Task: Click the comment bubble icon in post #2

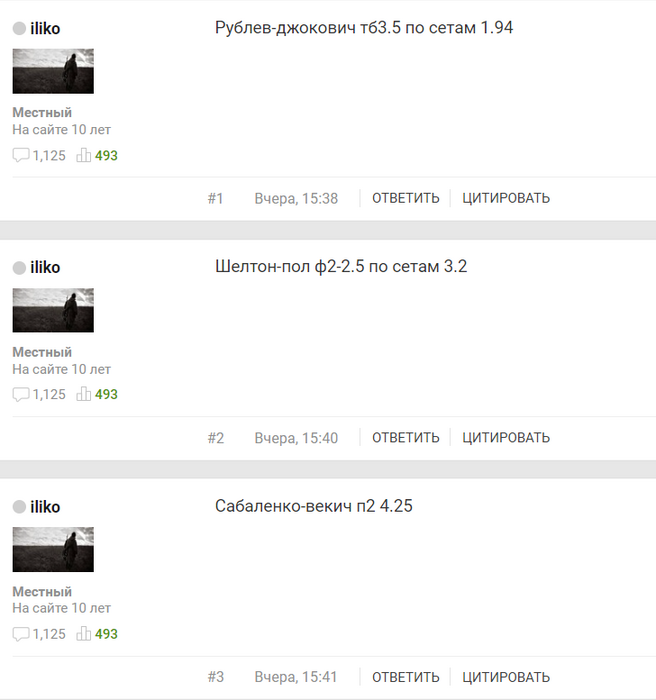Action: coord(21,395)
